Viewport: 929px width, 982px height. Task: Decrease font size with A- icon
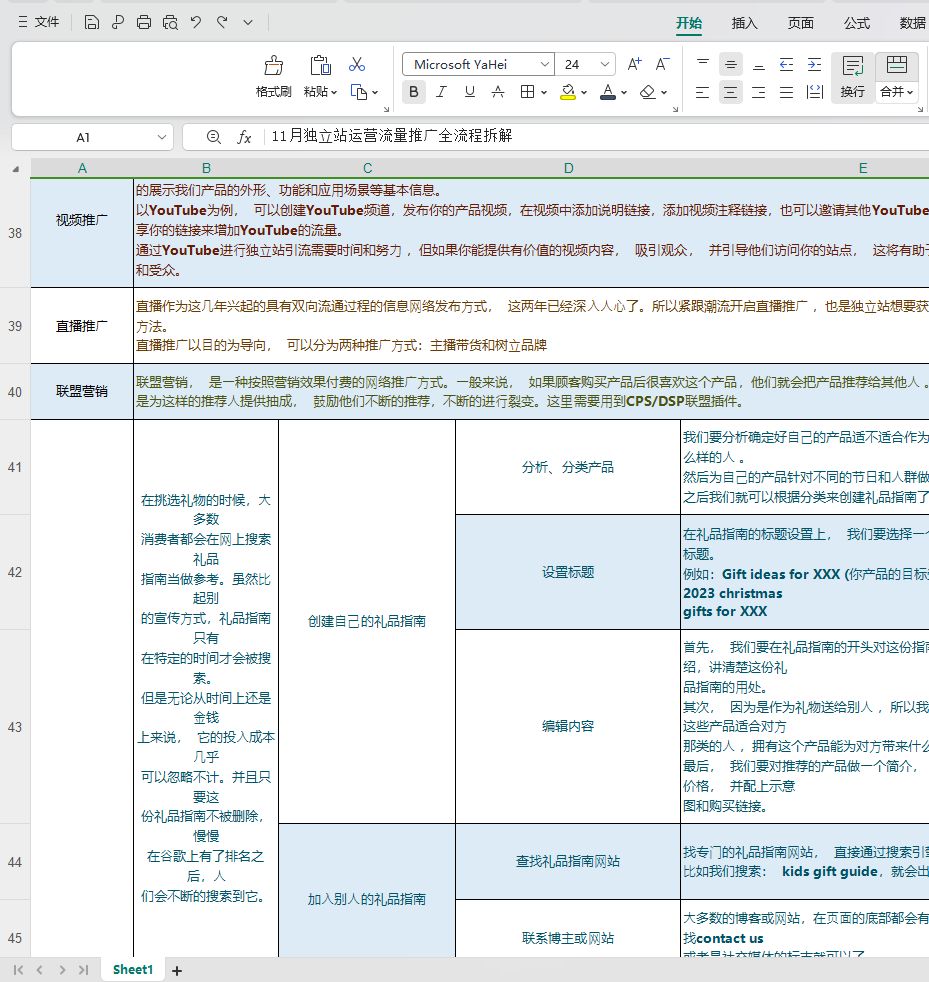pos(662,64)
